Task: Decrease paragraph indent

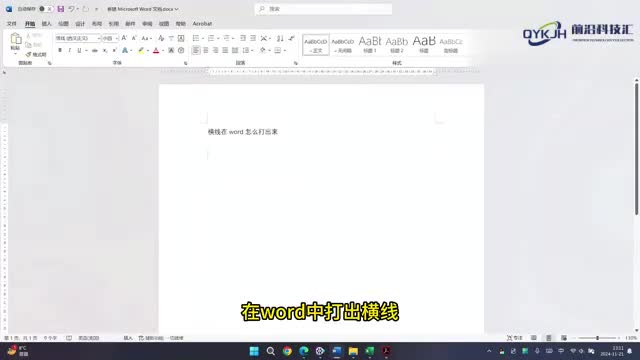Action: coord(243,38)
